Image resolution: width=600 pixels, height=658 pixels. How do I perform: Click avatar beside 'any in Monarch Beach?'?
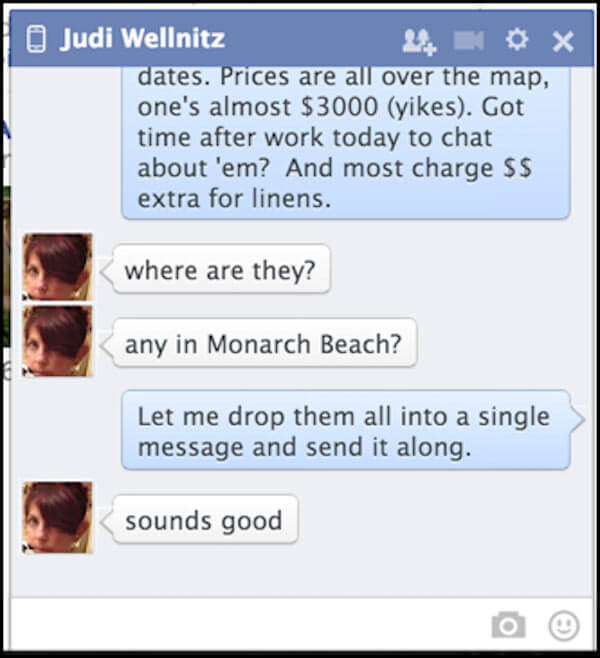(57, 341)
